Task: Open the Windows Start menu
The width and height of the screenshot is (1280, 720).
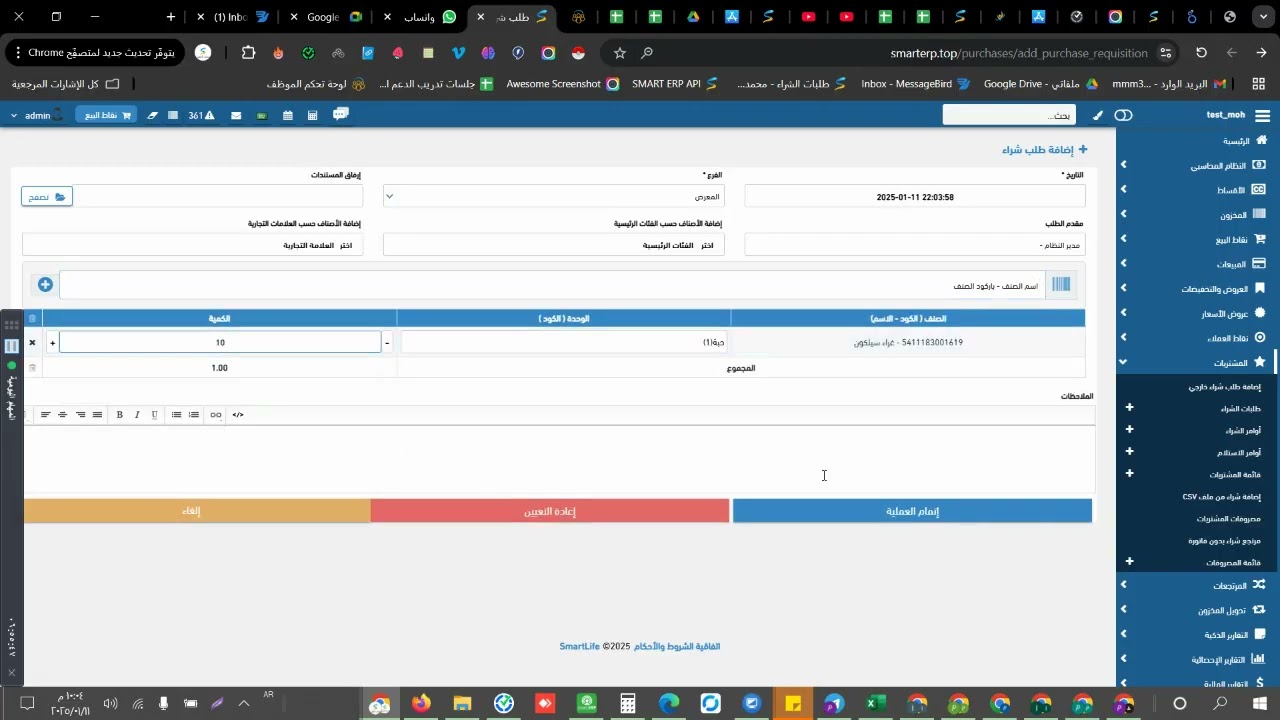Action: (1258, 704)
